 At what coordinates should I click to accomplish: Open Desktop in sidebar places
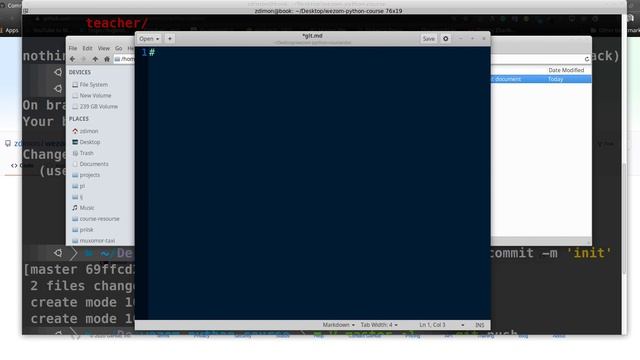(90, 142)
